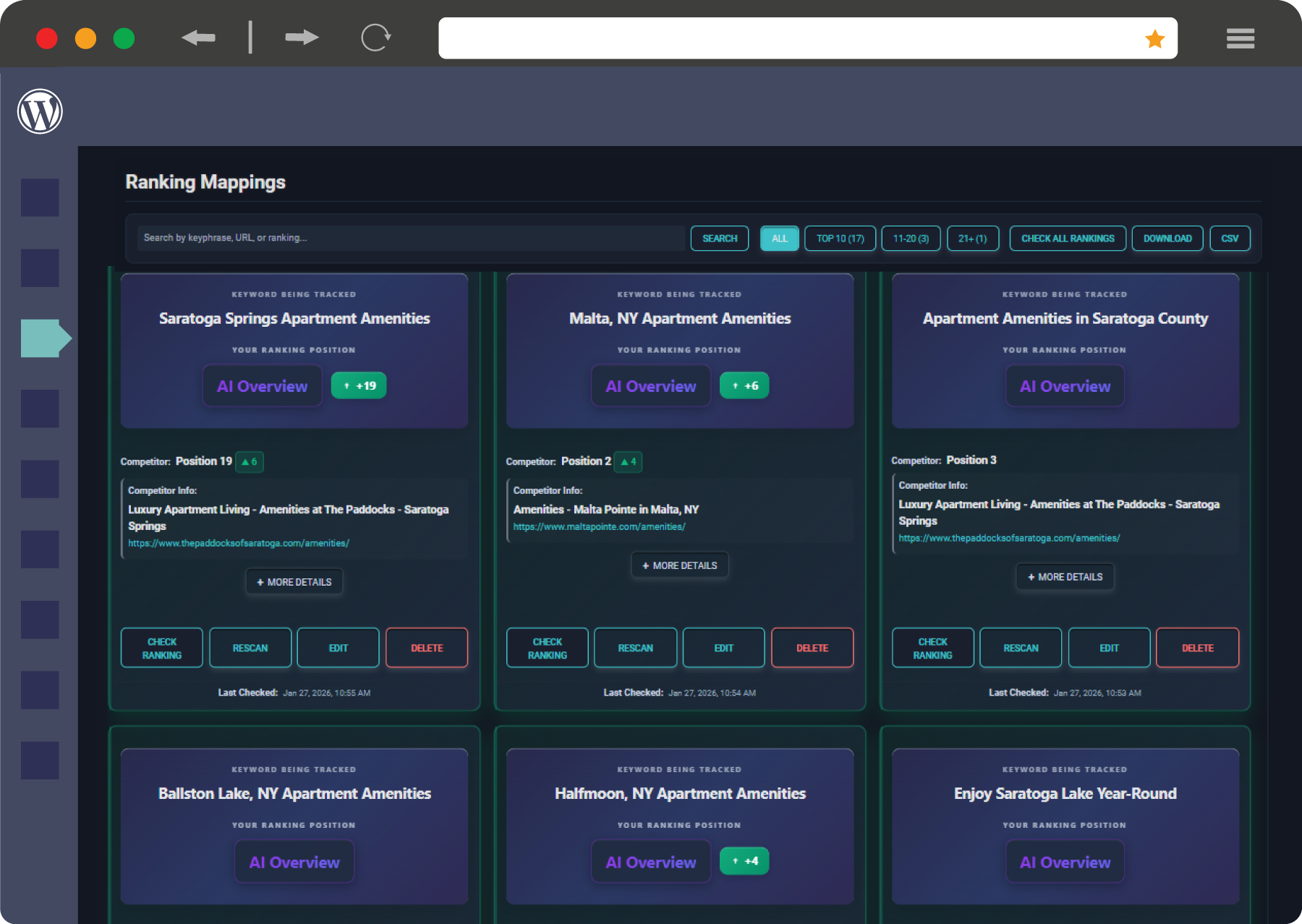Click the browser address bar
This screenshot has height=924, width=1302.
pyautogui.click(x=788, y=38)
